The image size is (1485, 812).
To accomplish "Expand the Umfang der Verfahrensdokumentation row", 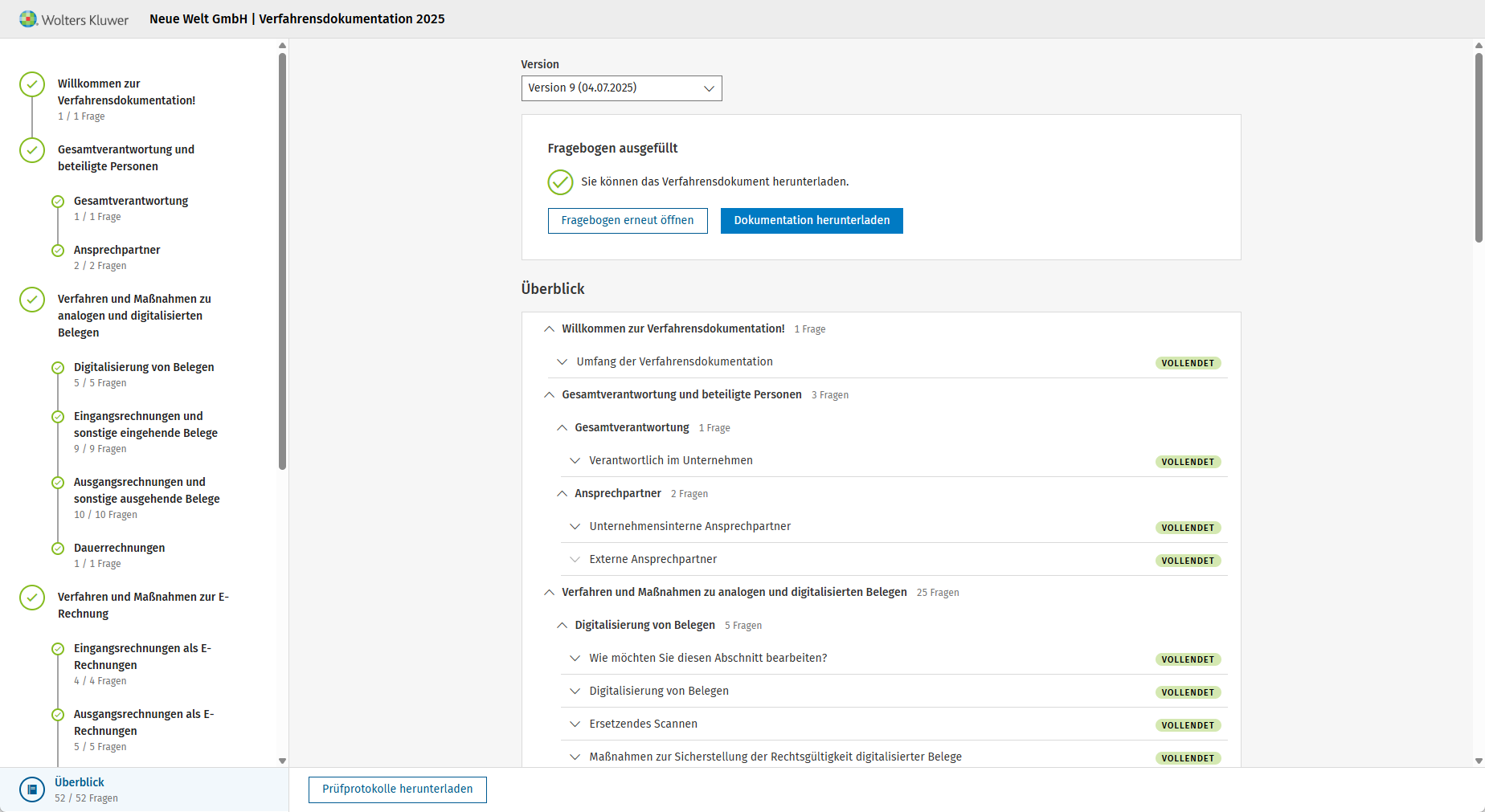I will tap(562, 362).
